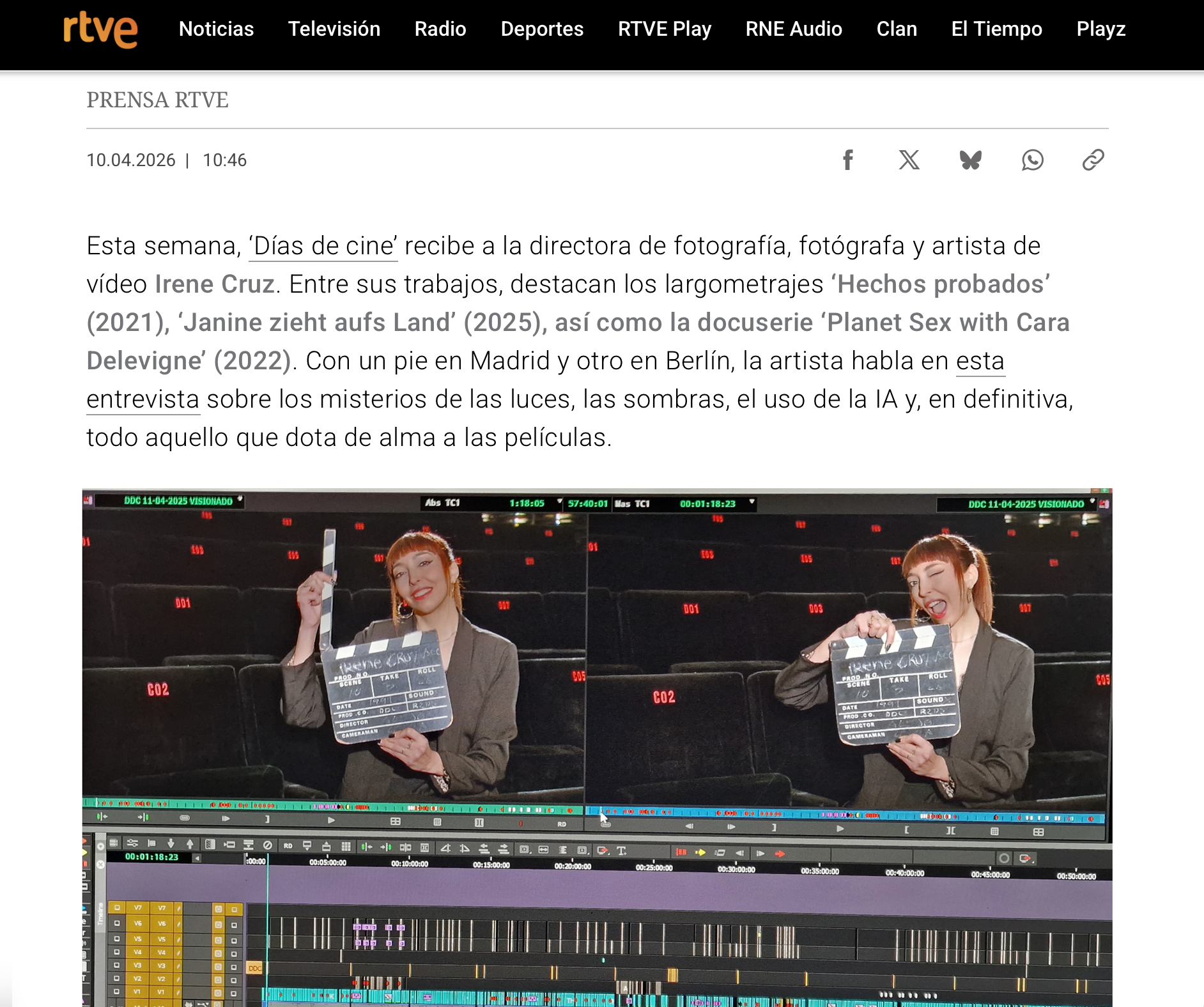Select Radio in the navigation bar
Image resolution: width=1204 pixels, height=1007 pixels.
point(440,29)
